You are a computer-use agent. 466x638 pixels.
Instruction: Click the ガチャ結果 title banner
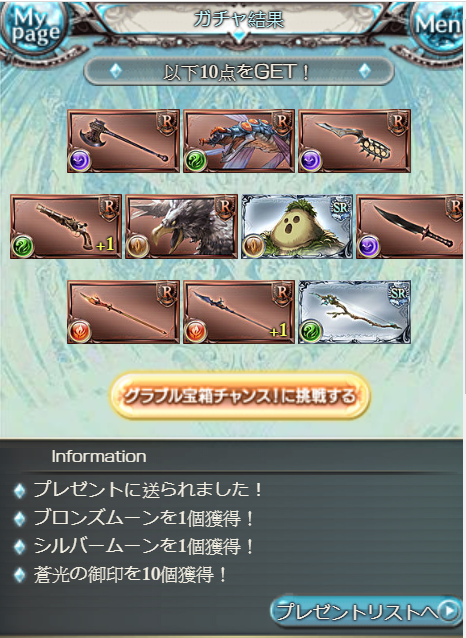pyautogui.click(x=239, y=20)
